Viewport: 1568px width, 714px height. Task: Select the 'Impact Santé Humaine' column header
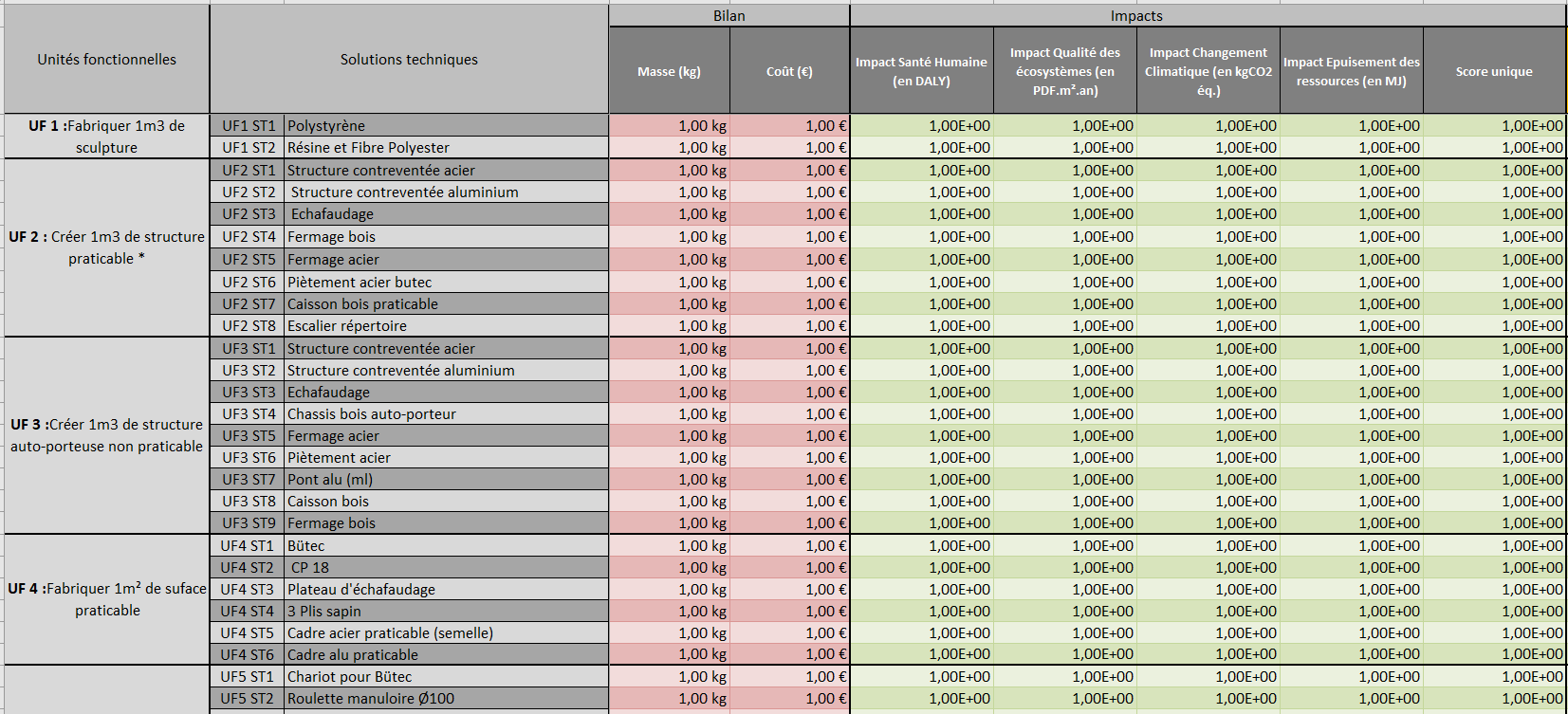tap(921, 72)
